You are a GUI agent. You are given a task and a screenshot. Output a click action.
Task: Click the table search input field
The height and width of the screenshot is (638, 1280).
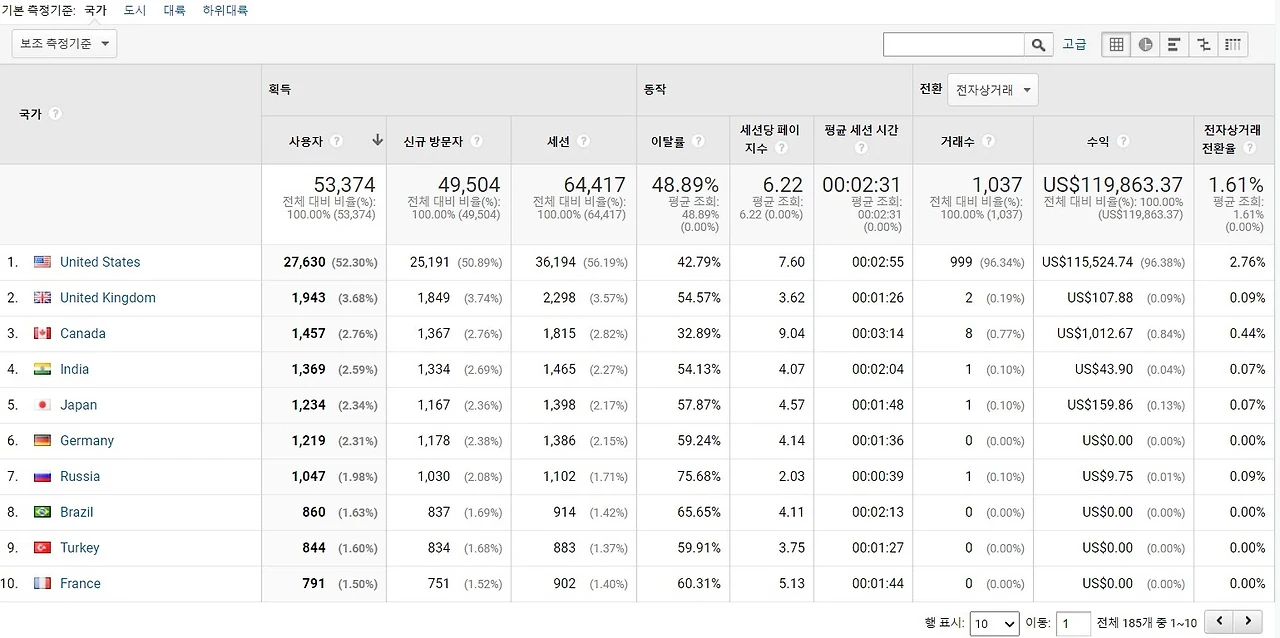point(954,45)
